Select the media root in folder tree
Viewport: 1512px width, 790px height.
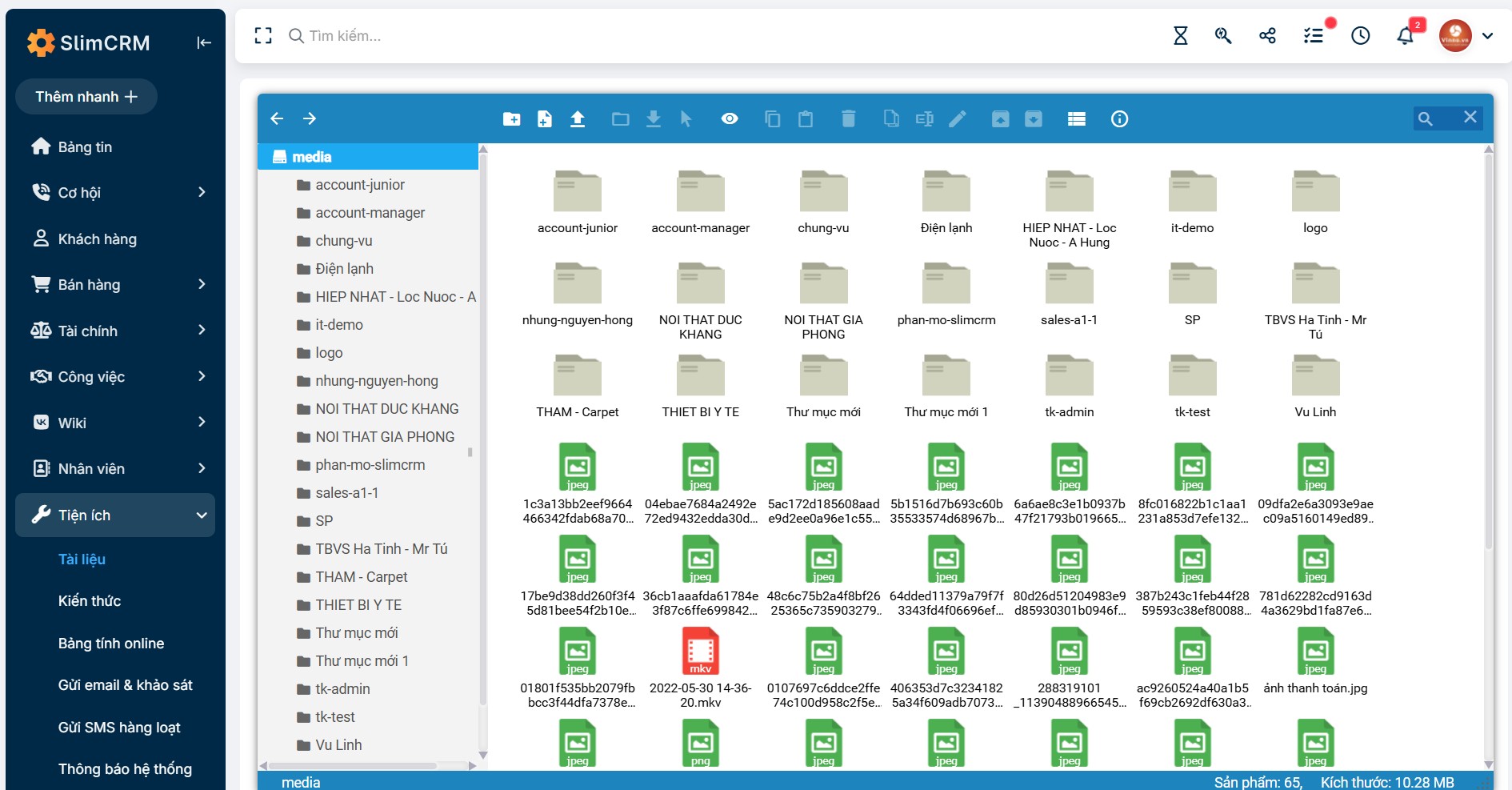point(368,157)
